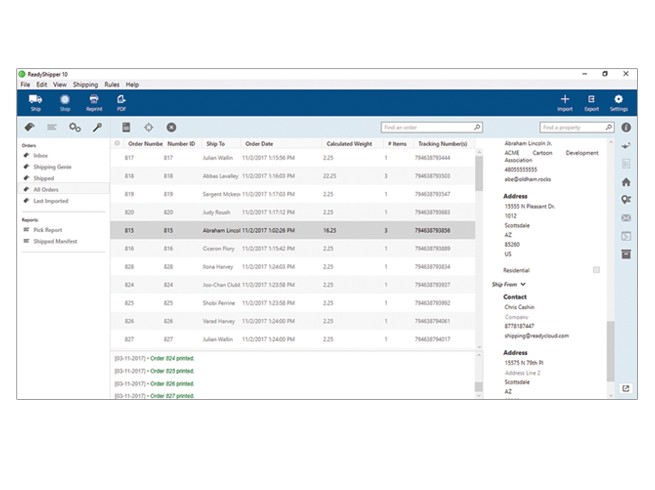Select Shipping Genie folder
The width and height of the screenshot is (655, 490).
coord(52,167)
